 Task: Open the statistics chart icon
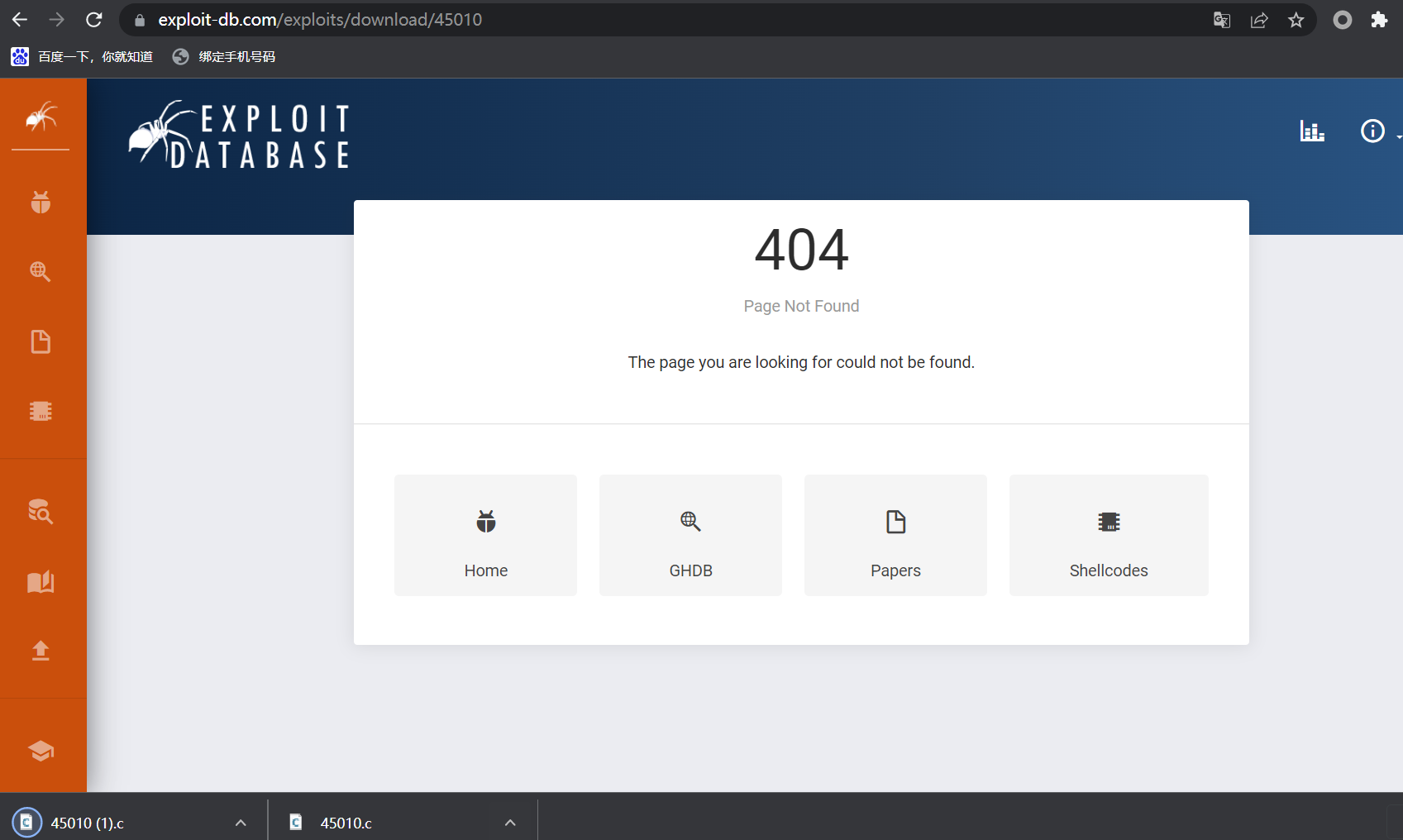point(1312,131)
